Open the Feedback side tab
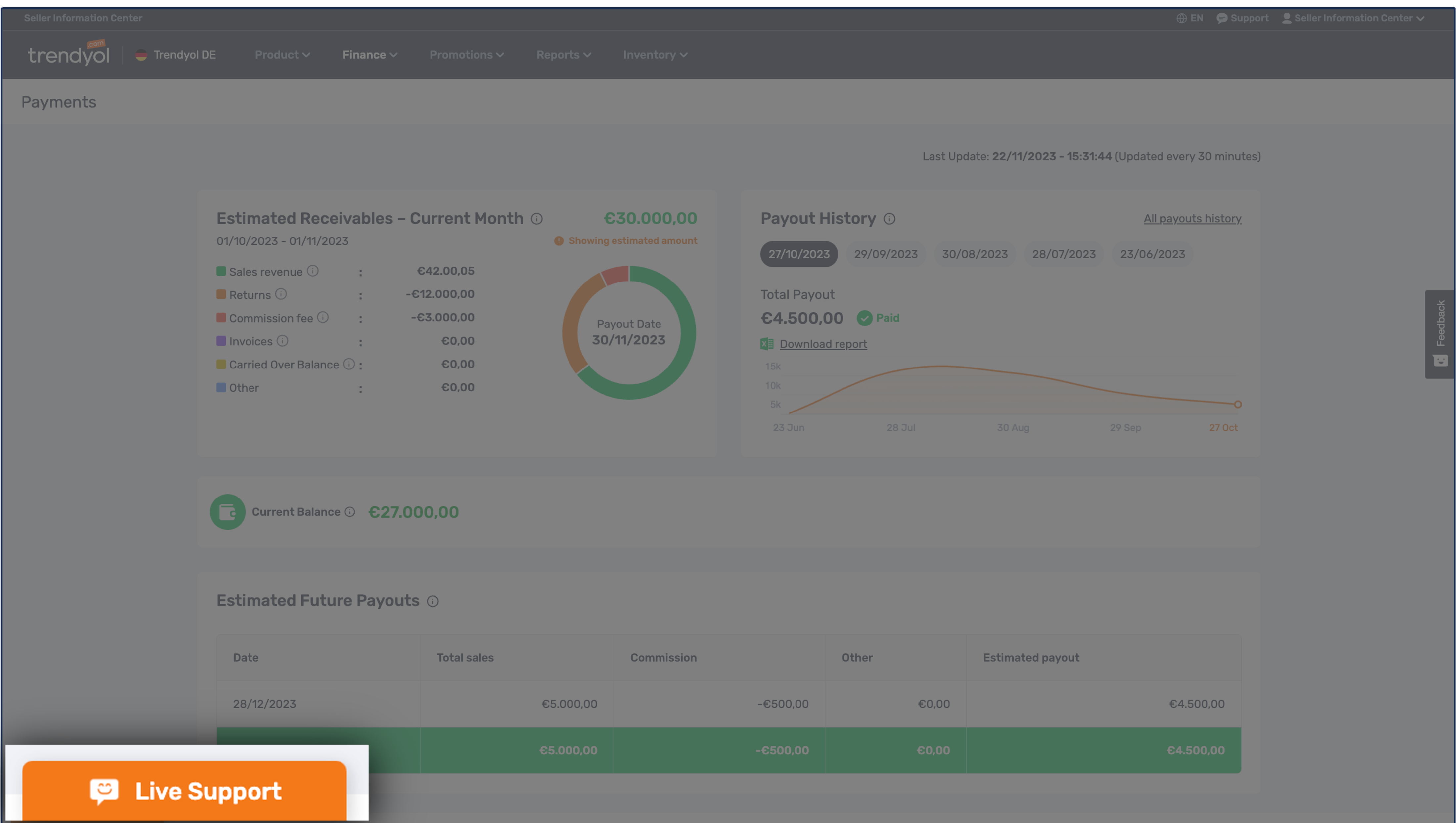1456x823 pixels. [1439, 334]
